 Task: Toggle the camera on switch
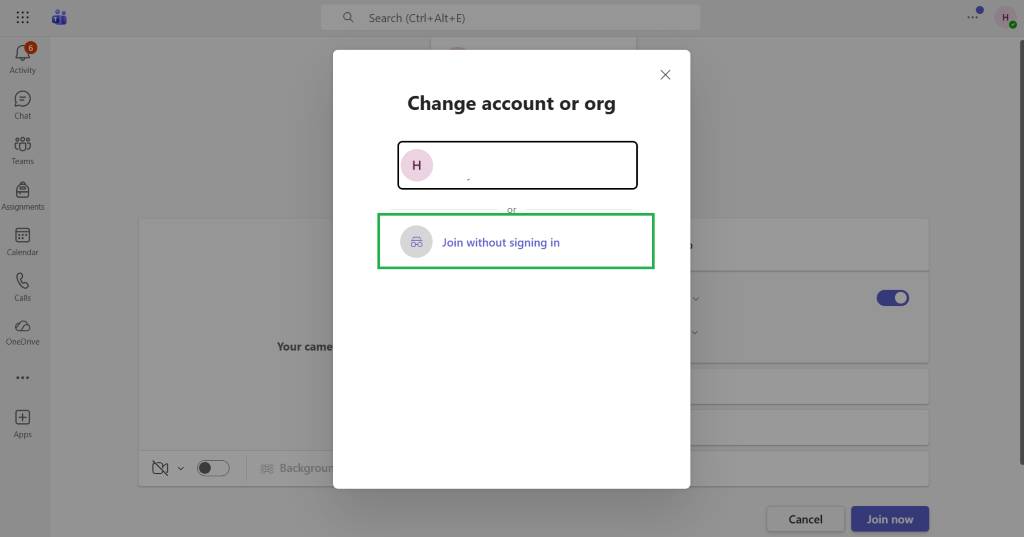click(x=213, y=468)
